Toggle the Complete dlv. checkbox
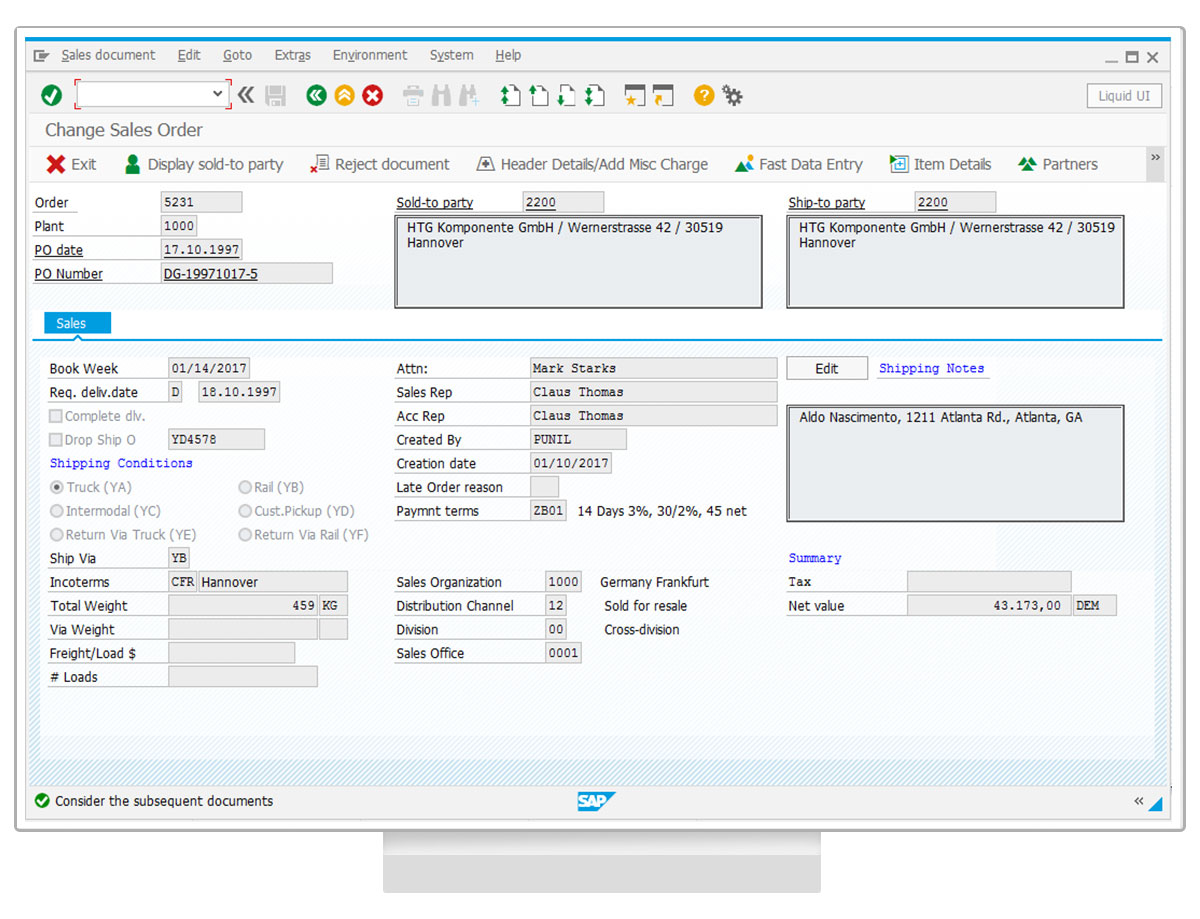Image resolution: width=1200 pixels, height=919 pixels. pos(56,416)
